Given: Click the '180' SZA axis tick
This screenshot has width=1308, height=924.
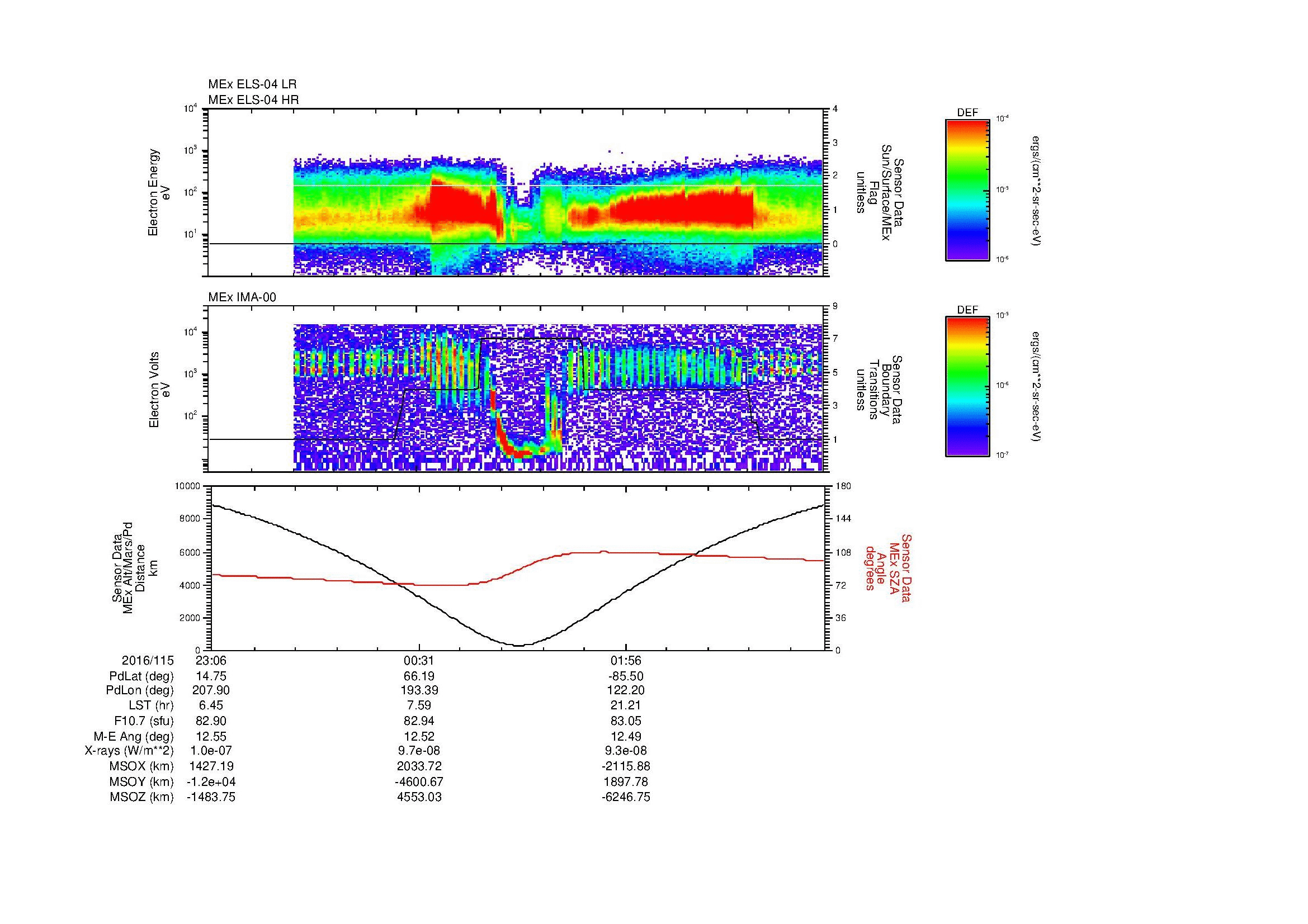Looking at the screenshot, I should (844, 486).
